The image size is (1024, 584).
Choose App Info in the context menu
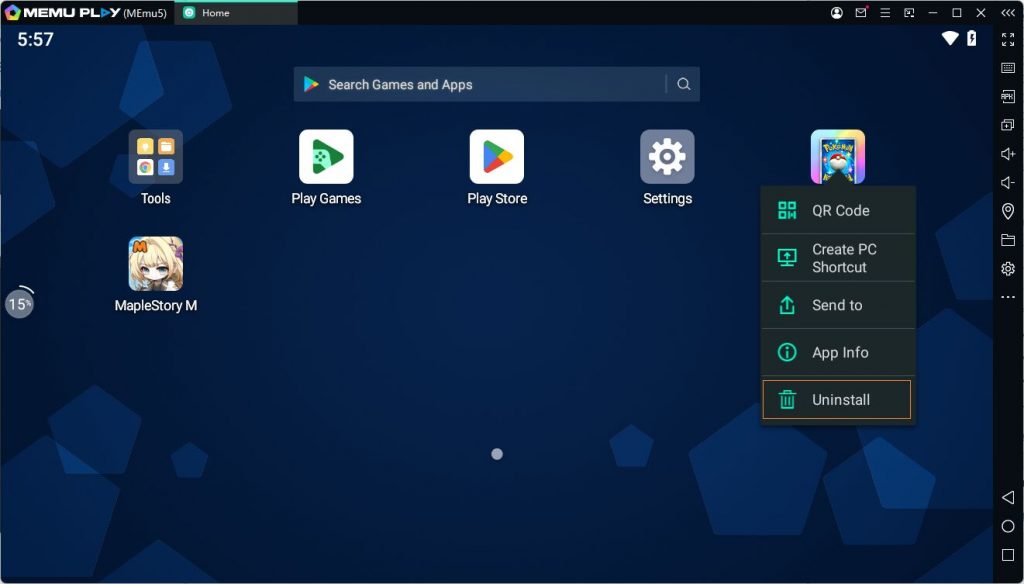[x=838, y=353]
